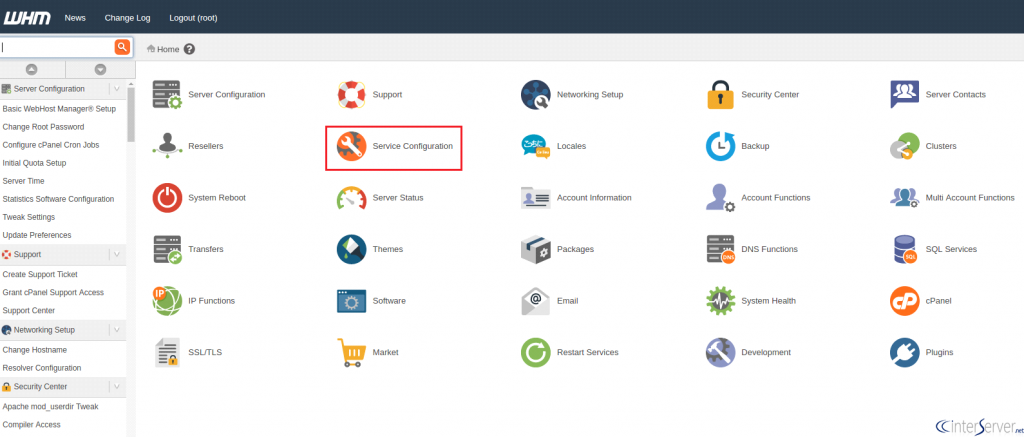Open the Packages box icon

coord(536,250)
